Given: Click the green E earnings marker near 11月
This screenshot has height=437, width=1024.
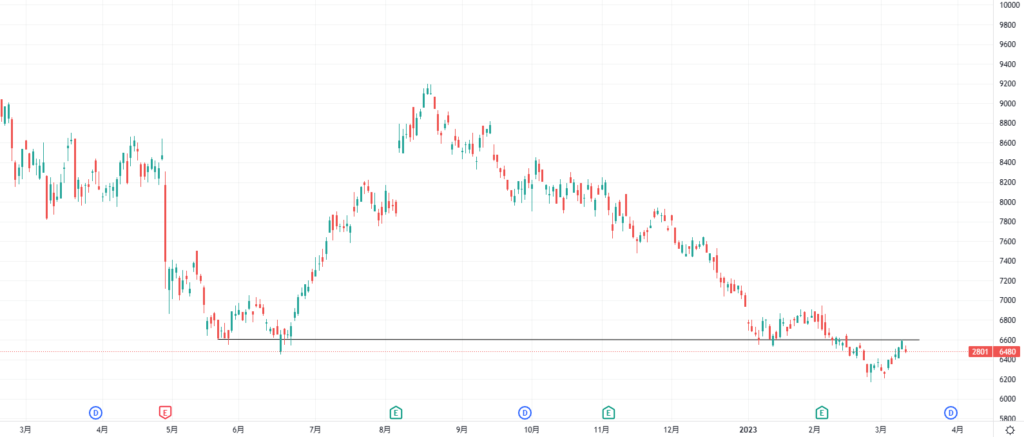Looking at the screenshot, I should click(x=608, y=412).
